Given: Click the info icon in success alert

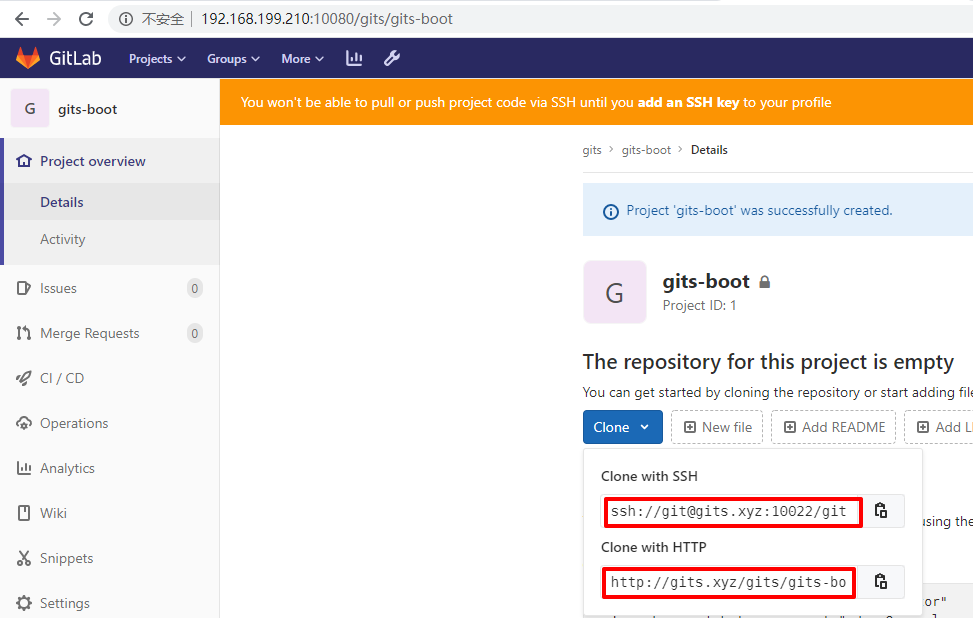Looking at the screenshot, I should coord(611,212).
